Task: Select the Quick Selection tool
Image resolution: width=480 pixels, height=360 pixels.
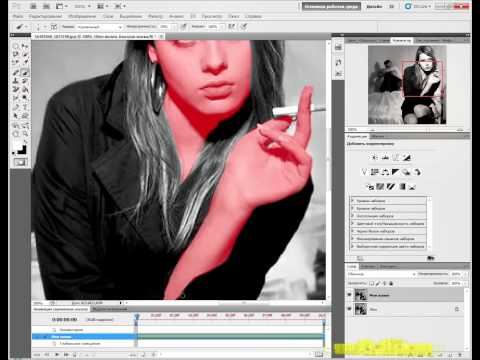Action: 25,54
